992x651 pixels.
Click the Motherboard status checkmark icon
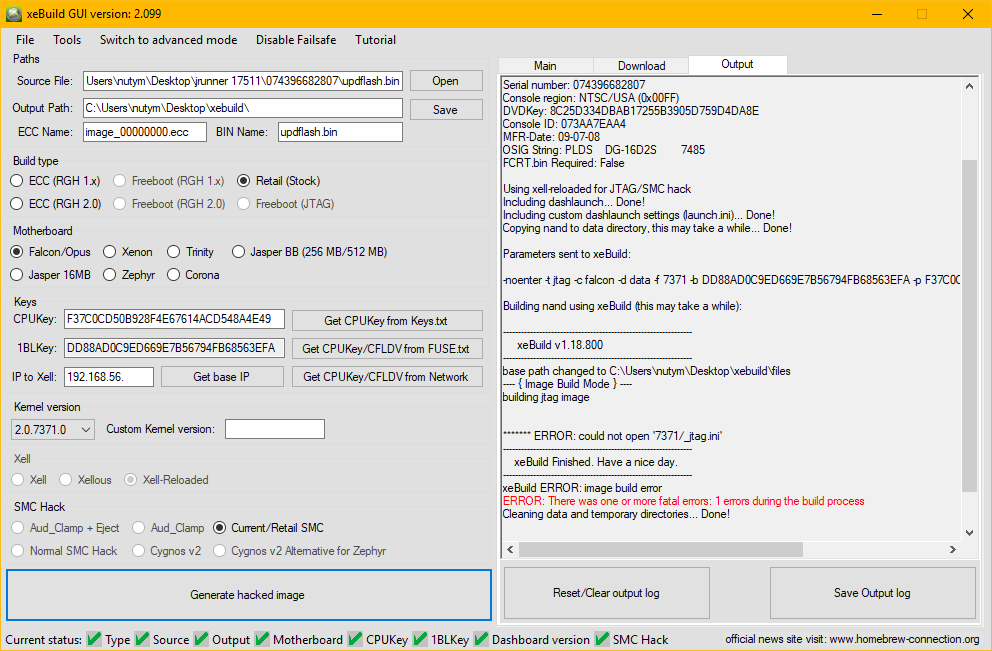tap(262, 639)
